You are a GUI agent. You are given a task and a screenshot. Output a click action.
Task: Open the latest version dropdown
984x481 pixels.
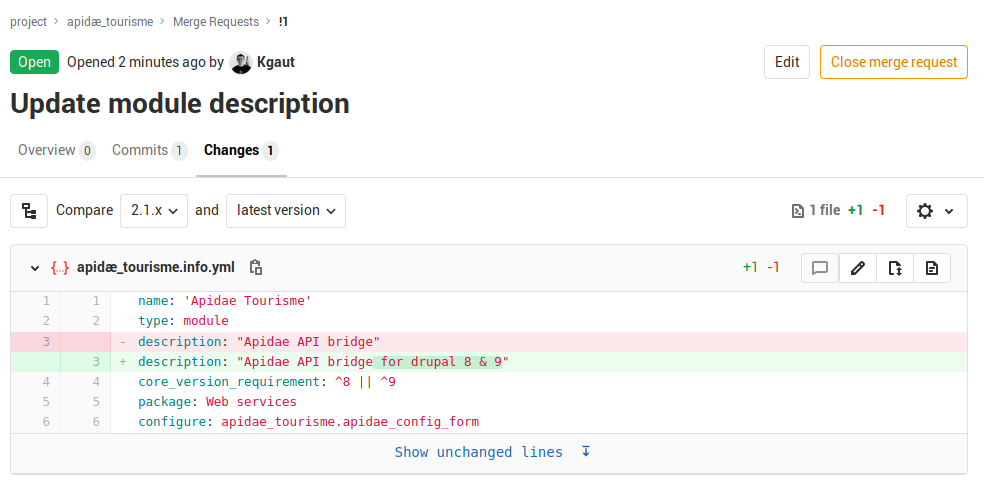(x=286, y=211)
